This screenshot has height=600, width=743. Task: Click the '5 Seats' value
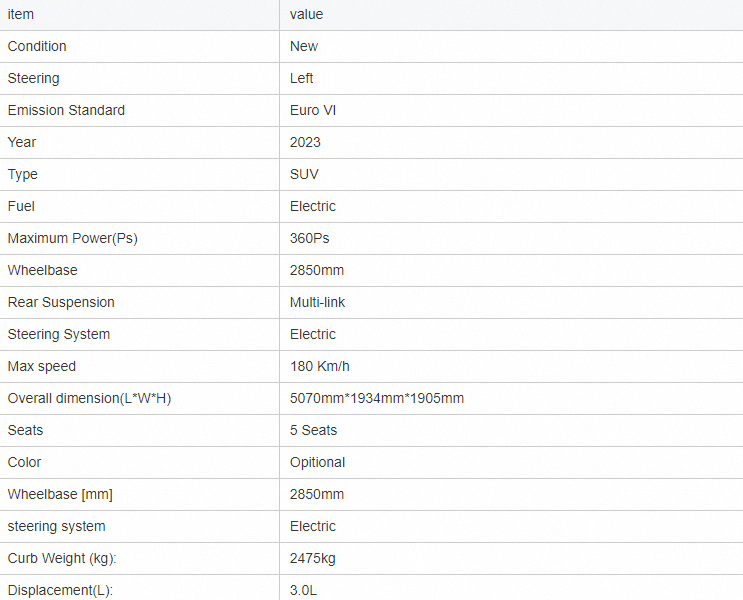tap(313, 430)
